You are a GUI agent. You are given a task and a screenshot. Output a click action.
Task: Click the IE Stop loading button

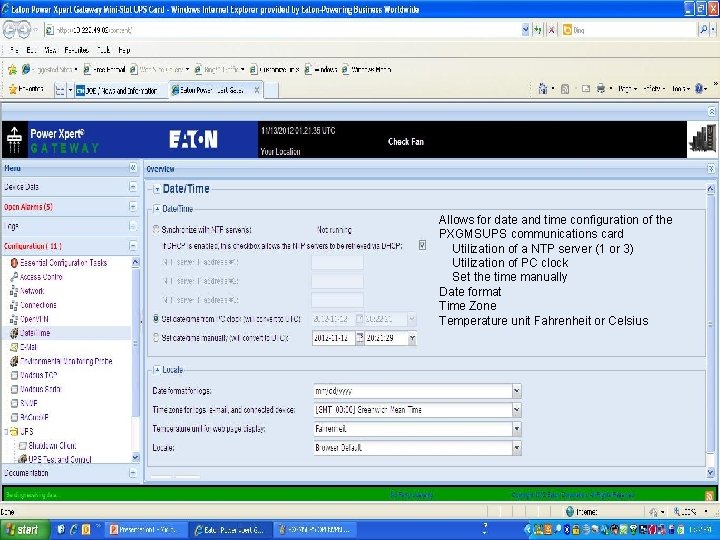551,30
